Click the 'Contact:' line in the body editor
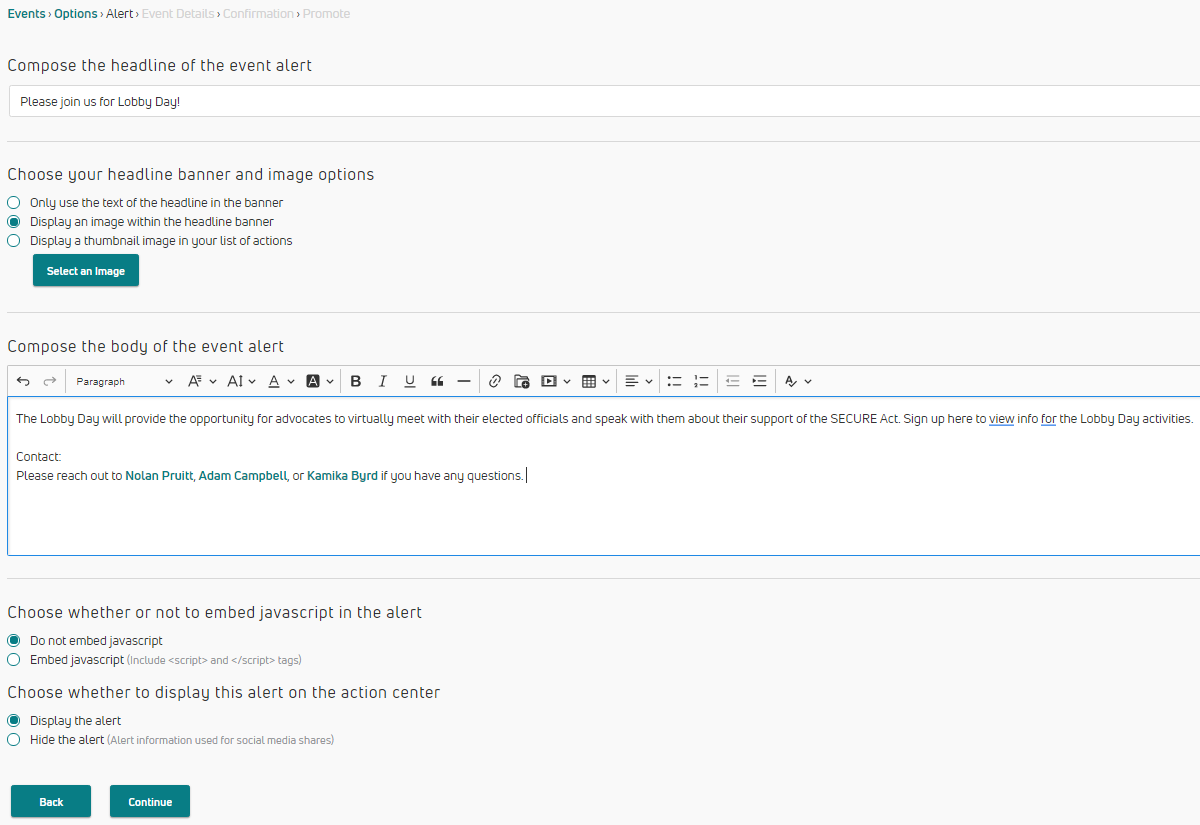The height and width of the screenshot is (825, 1200). (39, 457)
